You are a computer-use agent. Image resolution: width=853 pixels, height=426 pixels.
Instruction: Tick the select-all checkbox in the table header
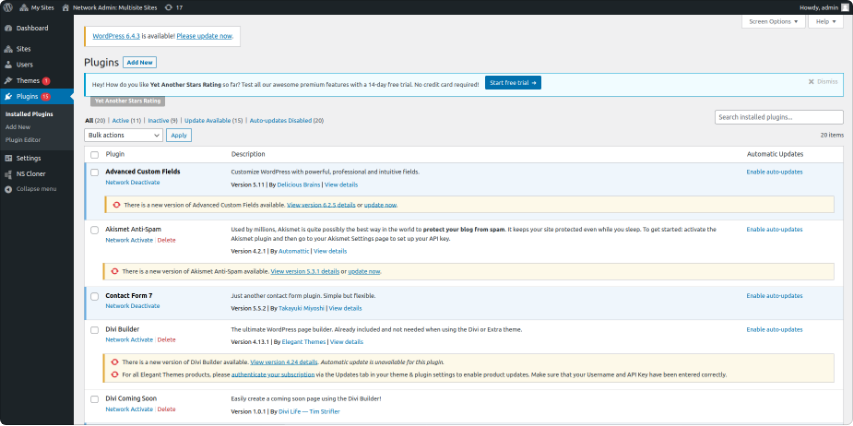(95, 154)
